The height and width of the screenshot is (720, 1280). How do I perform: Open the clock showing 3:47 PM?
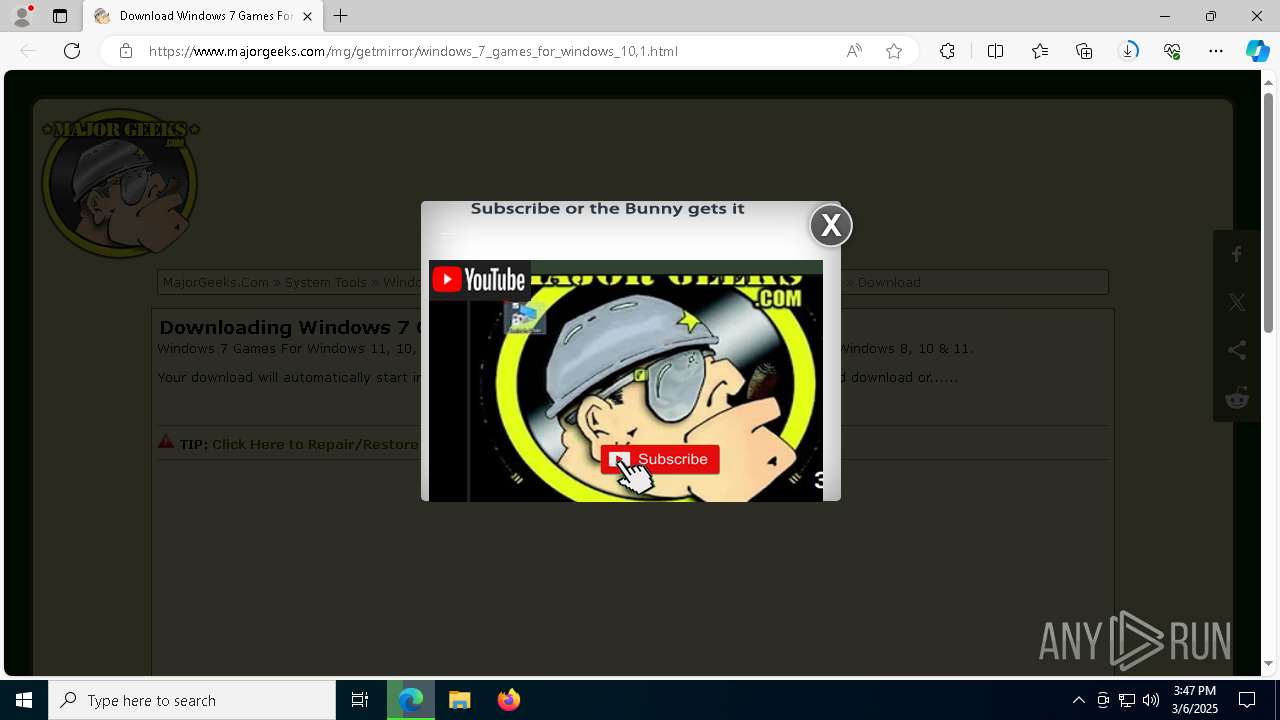coord(1195,700)
